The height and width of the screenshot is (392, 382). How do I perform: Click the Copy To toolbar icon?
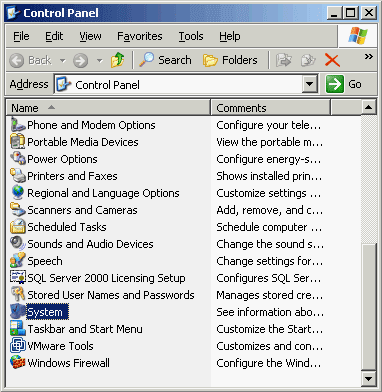(308, 60)
